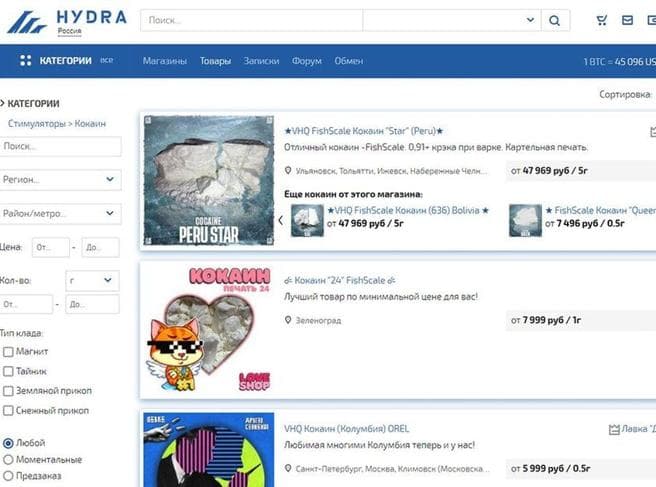Click the quantity 'До' field

pos(92,304)
